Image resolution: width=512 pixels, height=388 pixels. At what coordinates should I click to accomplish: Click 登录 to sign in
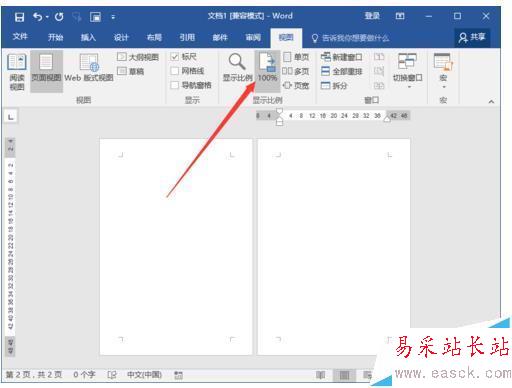coord(372,16)
